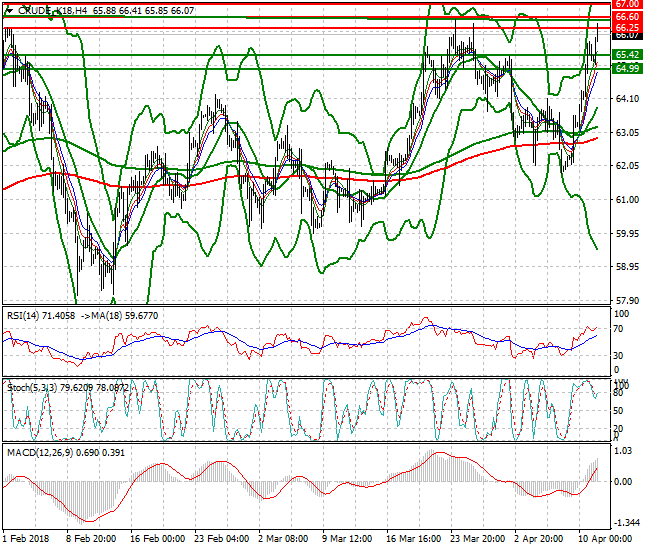Viewport: 650px width, 550px height.
Task: Click the MACD -1.344 scale value
Action: point(626,523)
